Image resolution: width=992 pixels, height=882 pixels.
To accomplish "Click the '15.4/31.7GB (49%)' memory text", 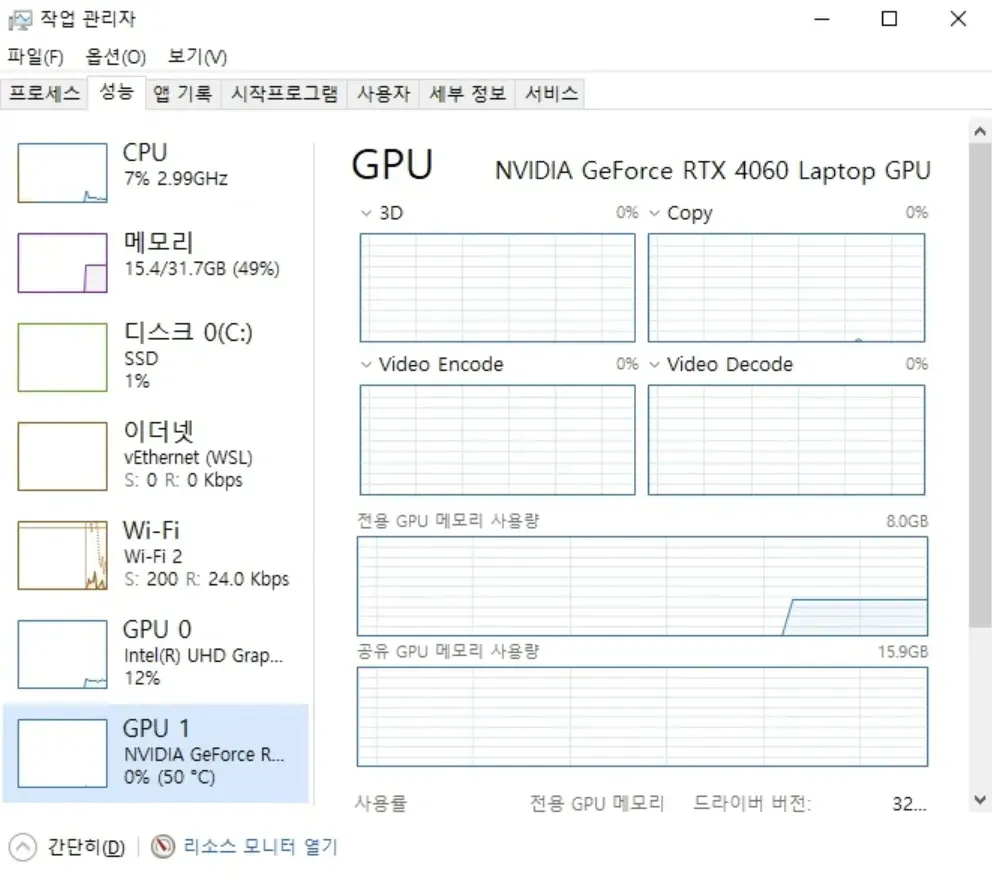I will [x=202, y=269].
